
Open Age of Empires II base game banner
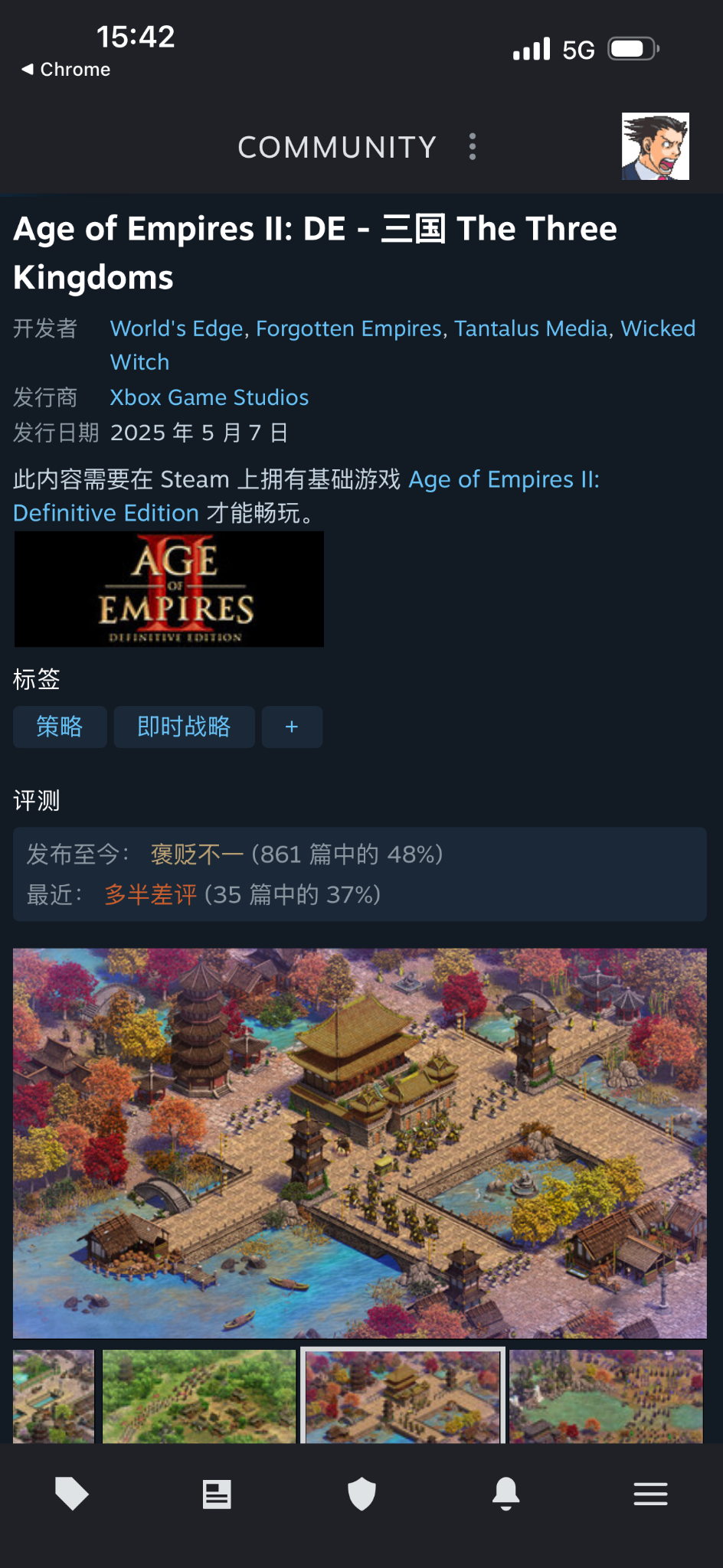[x=169, y=590]
